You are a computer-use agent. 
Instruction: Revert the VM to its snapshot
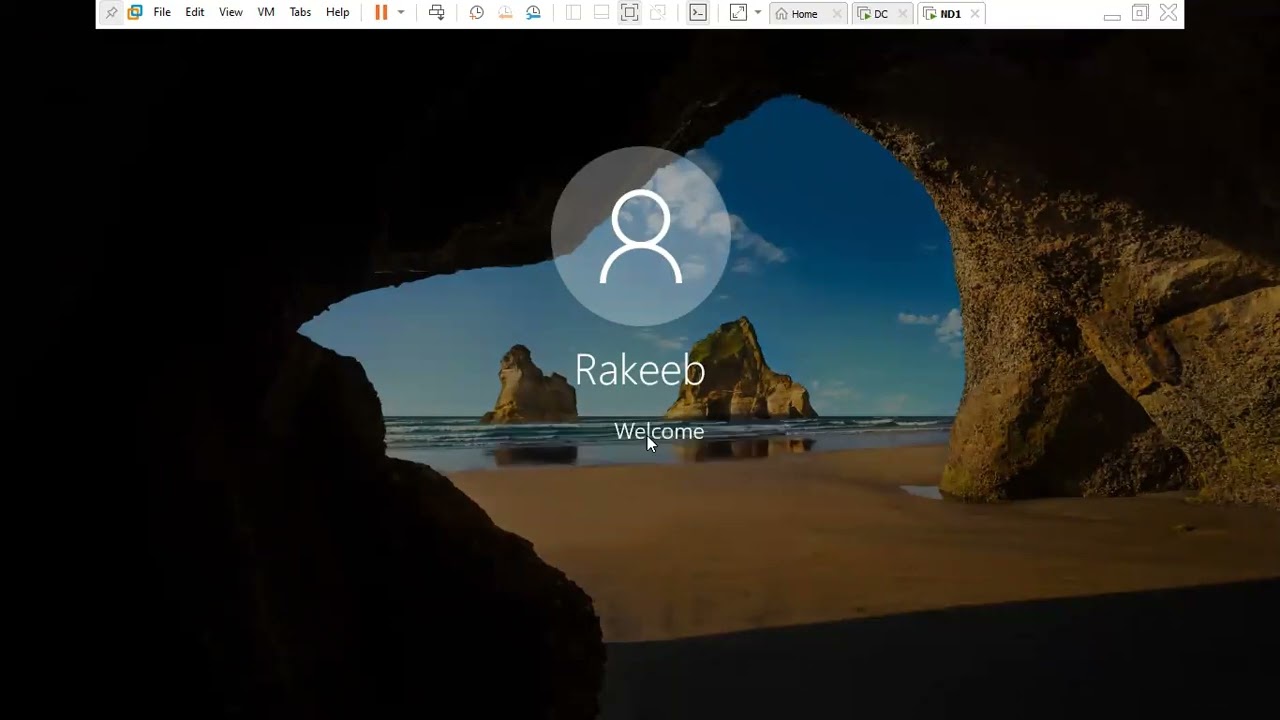point(505,13)
